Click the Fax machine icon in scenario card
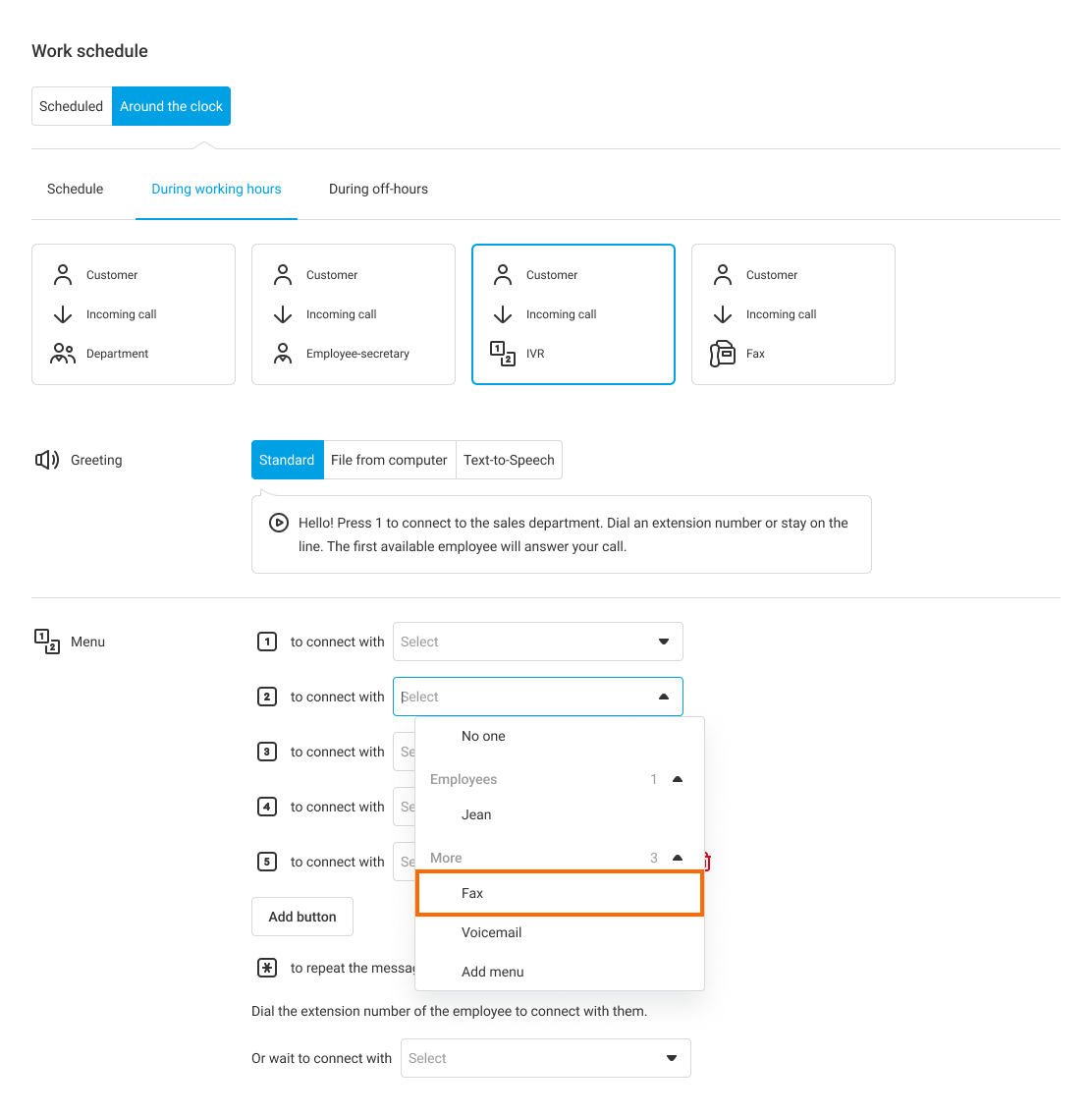Screen dimensions: 1092x1117 tap(723, 354)
